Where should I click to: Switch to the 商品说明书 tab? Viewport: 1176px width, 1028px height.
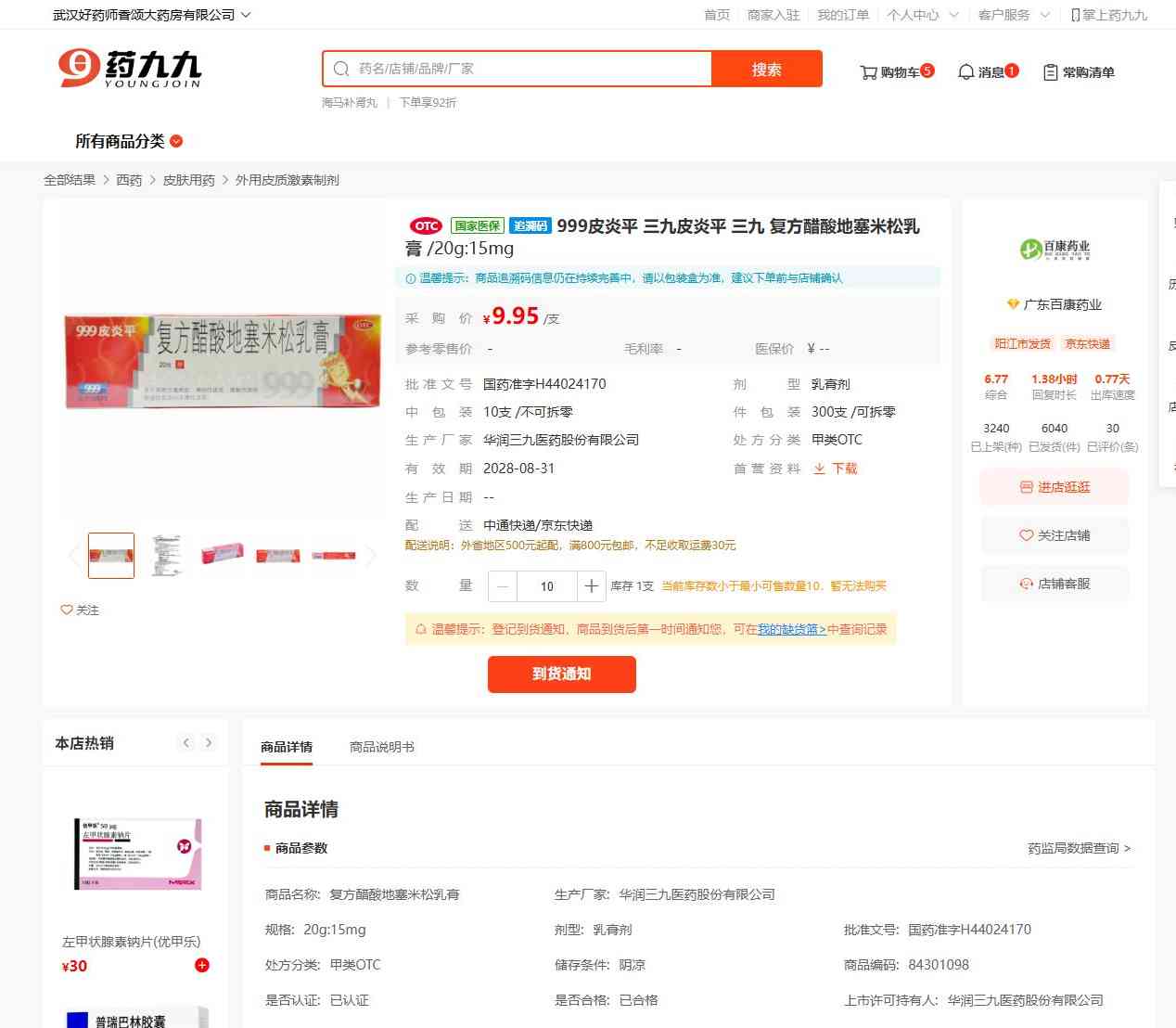382,747
